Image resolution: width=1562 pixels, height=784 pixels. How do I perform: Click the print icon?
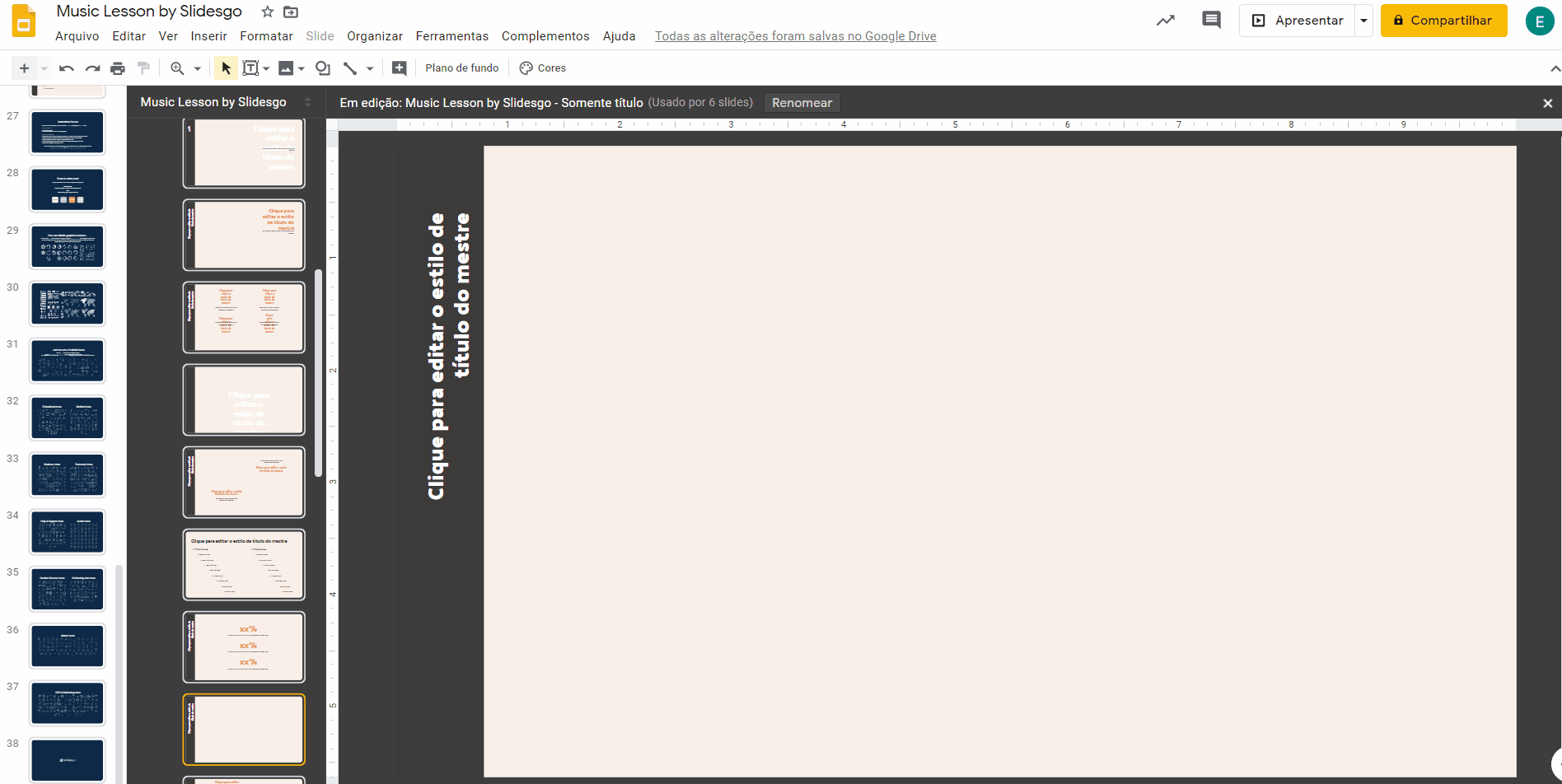click(118, 68)
